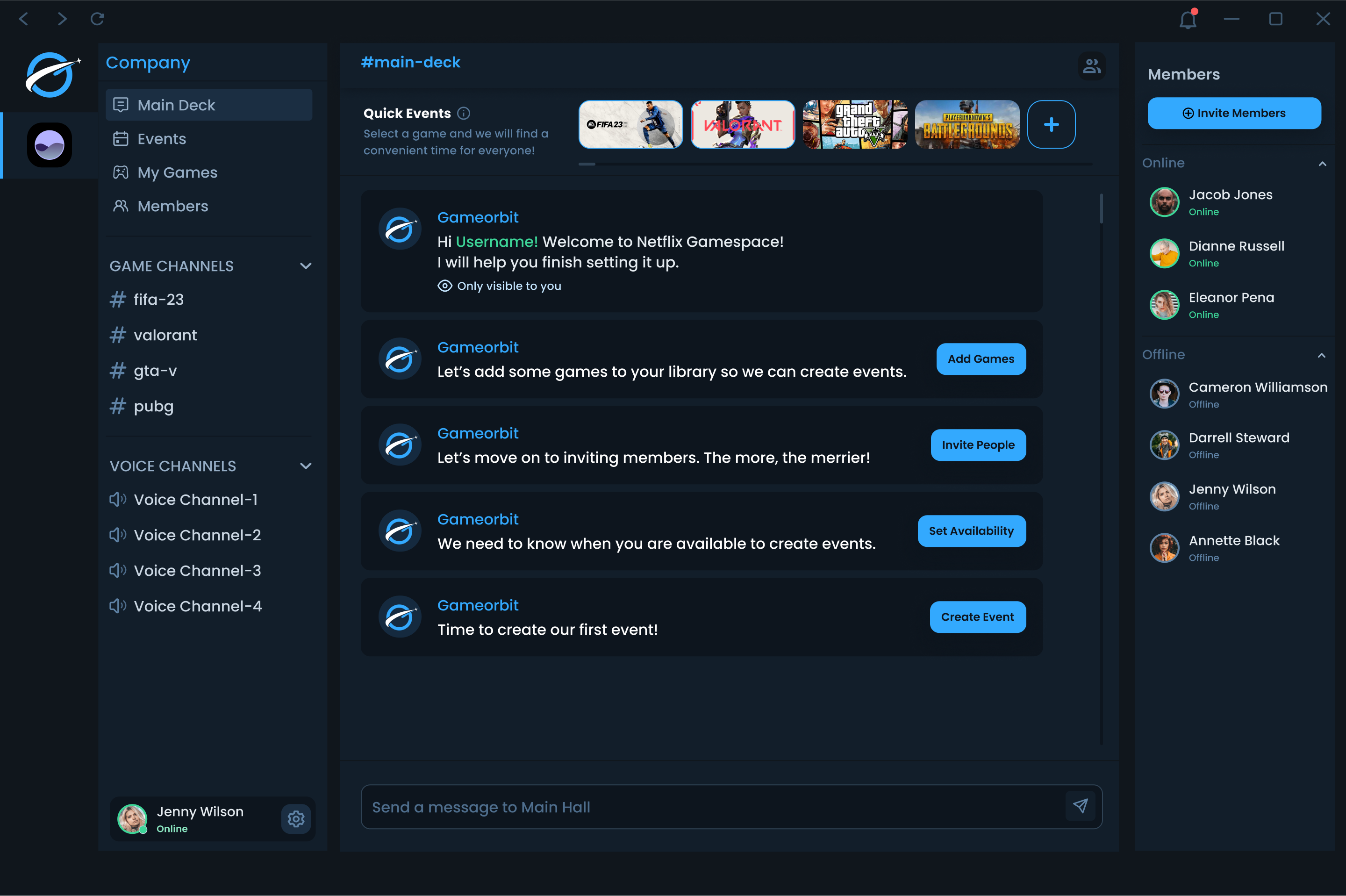Click the send message paper plane icon

click(1081, 806)
